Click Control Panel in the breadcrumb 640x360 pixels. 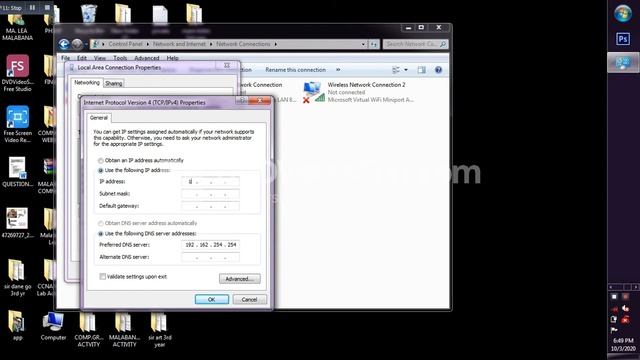point(125,44)
